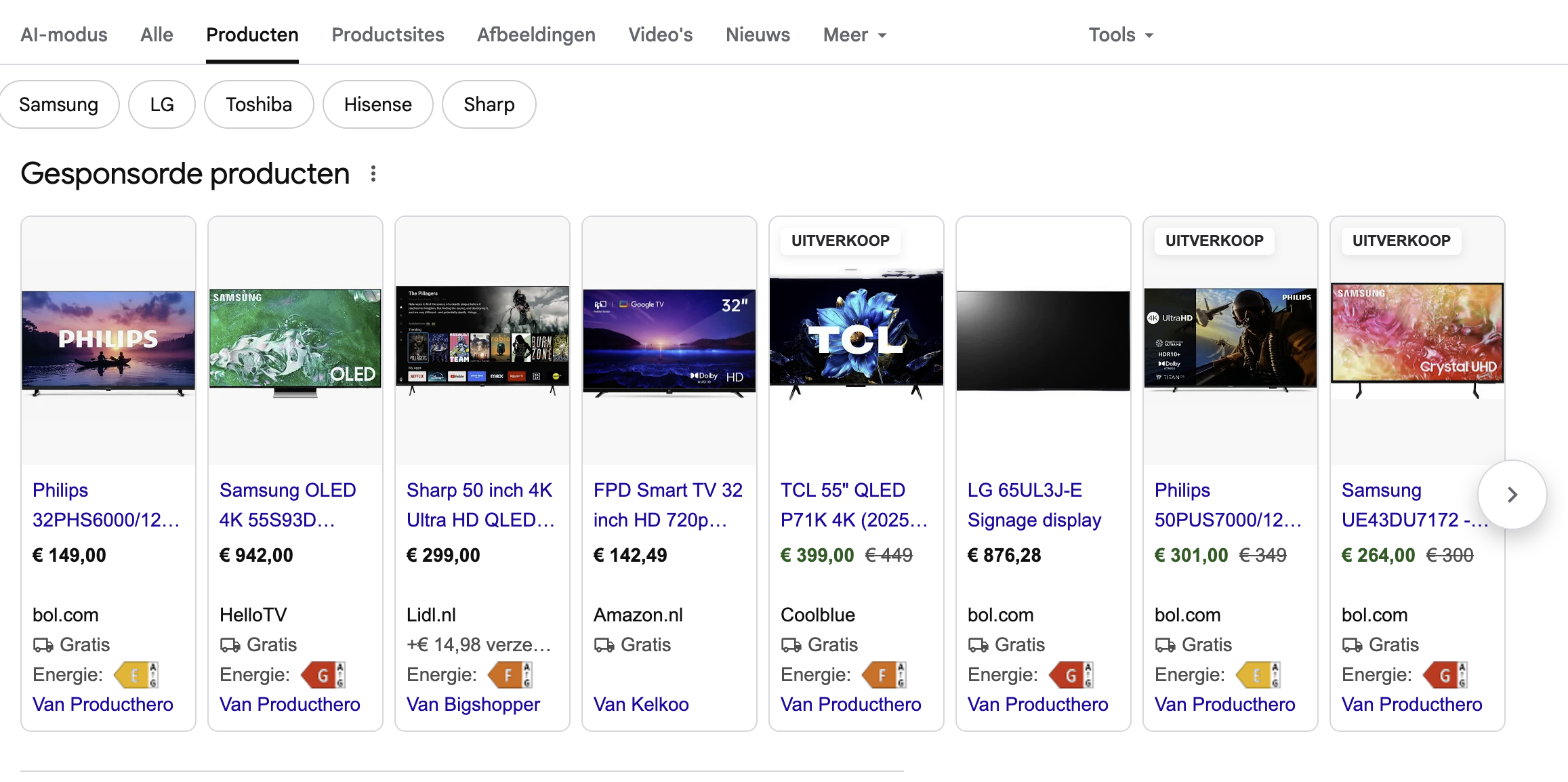
Task: Switch to the Alle tab
Action: (x=157, y=35)
